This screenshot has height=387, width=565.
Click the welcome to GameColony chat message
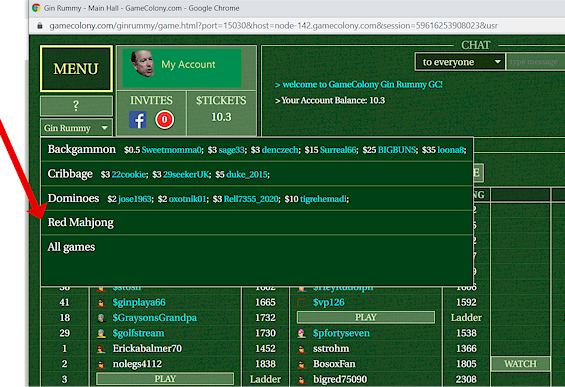click(x=359, y=84)
